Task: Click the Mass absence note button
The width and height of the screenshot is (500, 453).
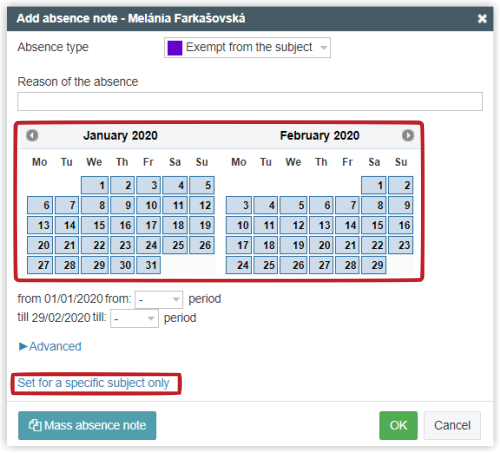Action: tap(87, 425)
